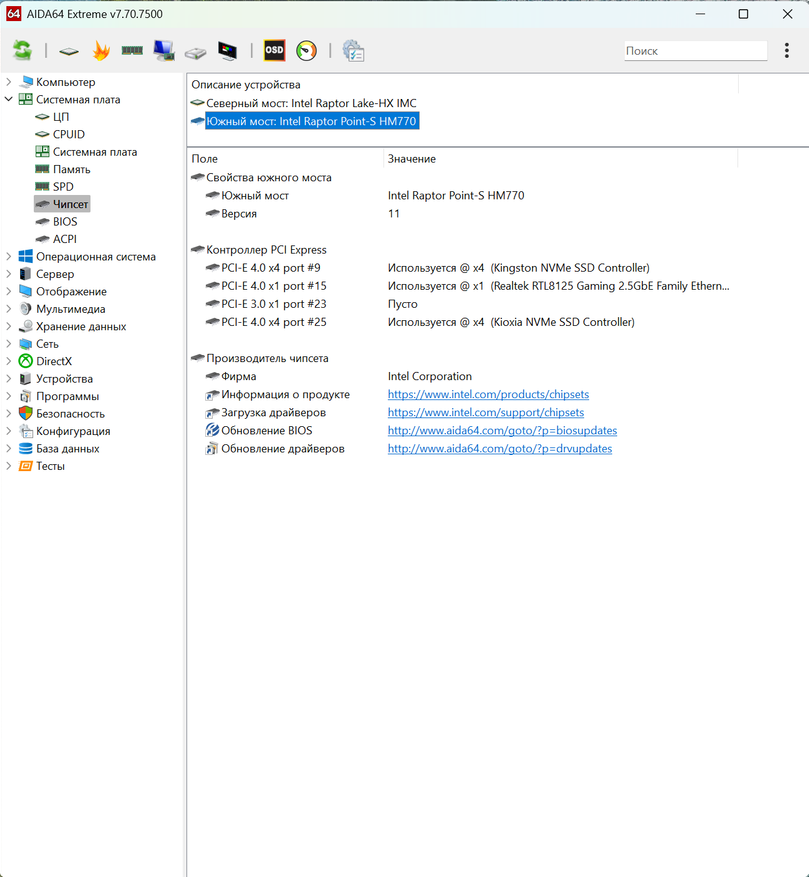Expand the Мультимедиа tree node
The image size is (809, 877).
pyautogui.click(x=8, y=309)
